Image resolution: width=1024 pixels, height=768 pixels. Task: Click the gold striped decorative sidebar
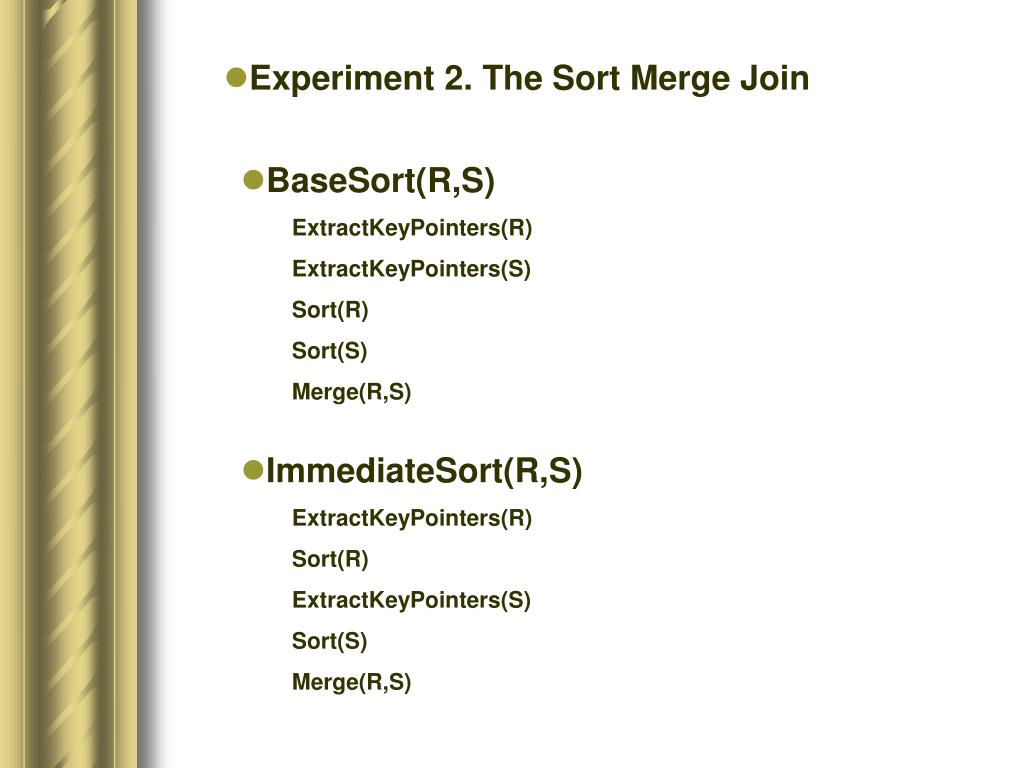(69, 384)
